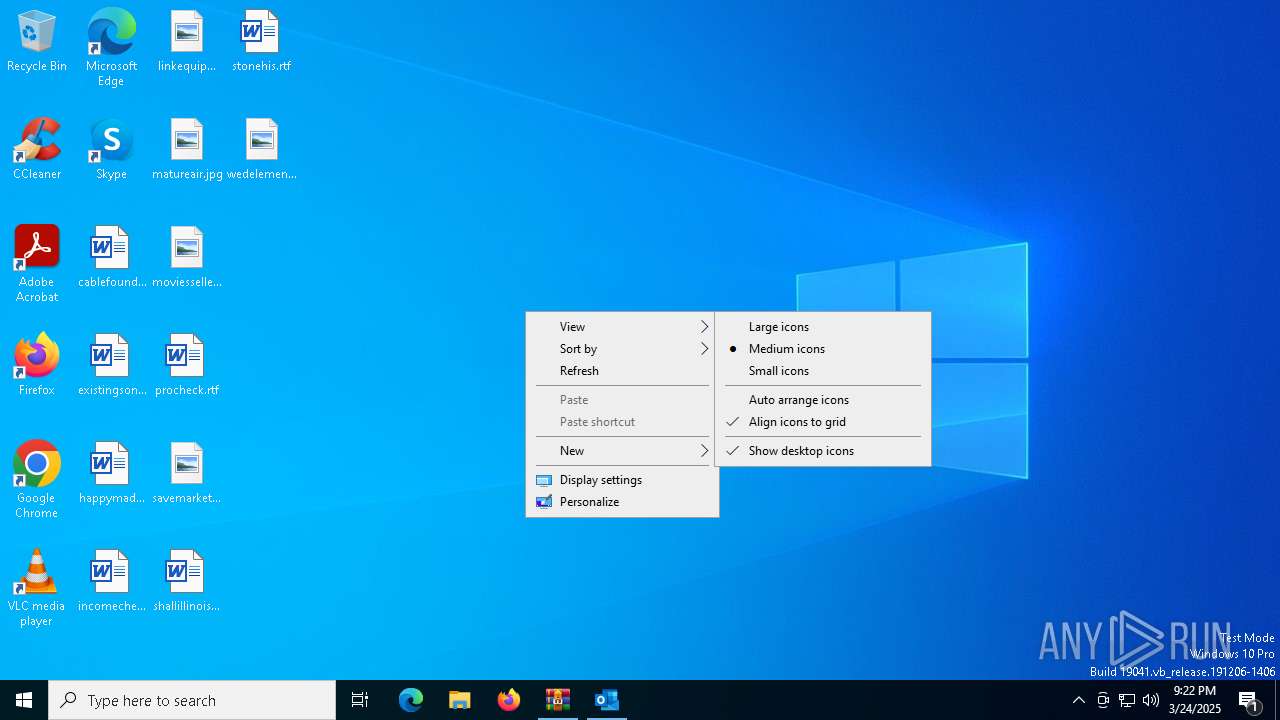Select the procheck.rtf document icon

(x=187, y=365)
